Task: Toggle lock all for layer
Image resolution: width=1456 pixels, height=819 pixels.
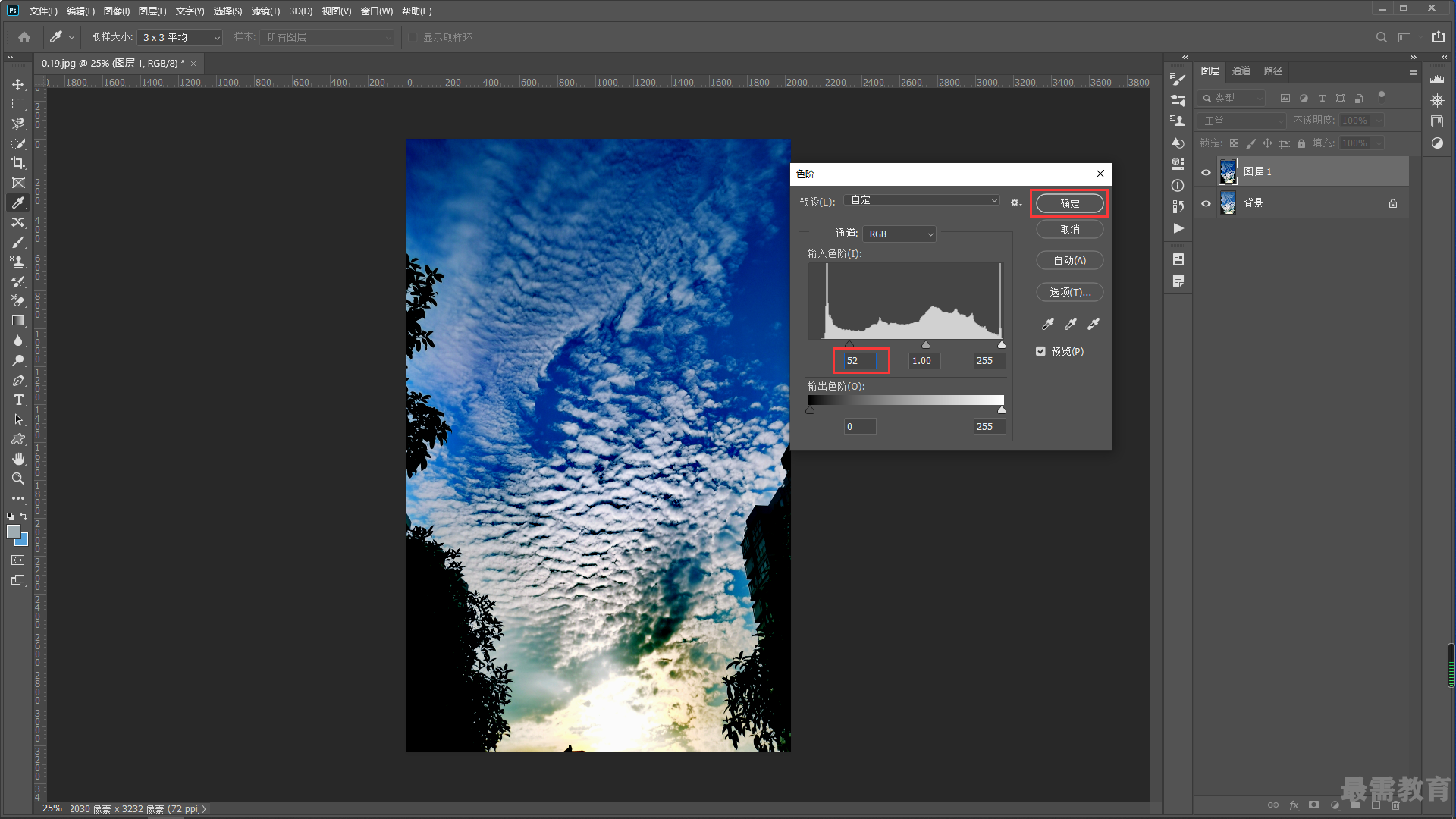Action: pos(1301,143)
